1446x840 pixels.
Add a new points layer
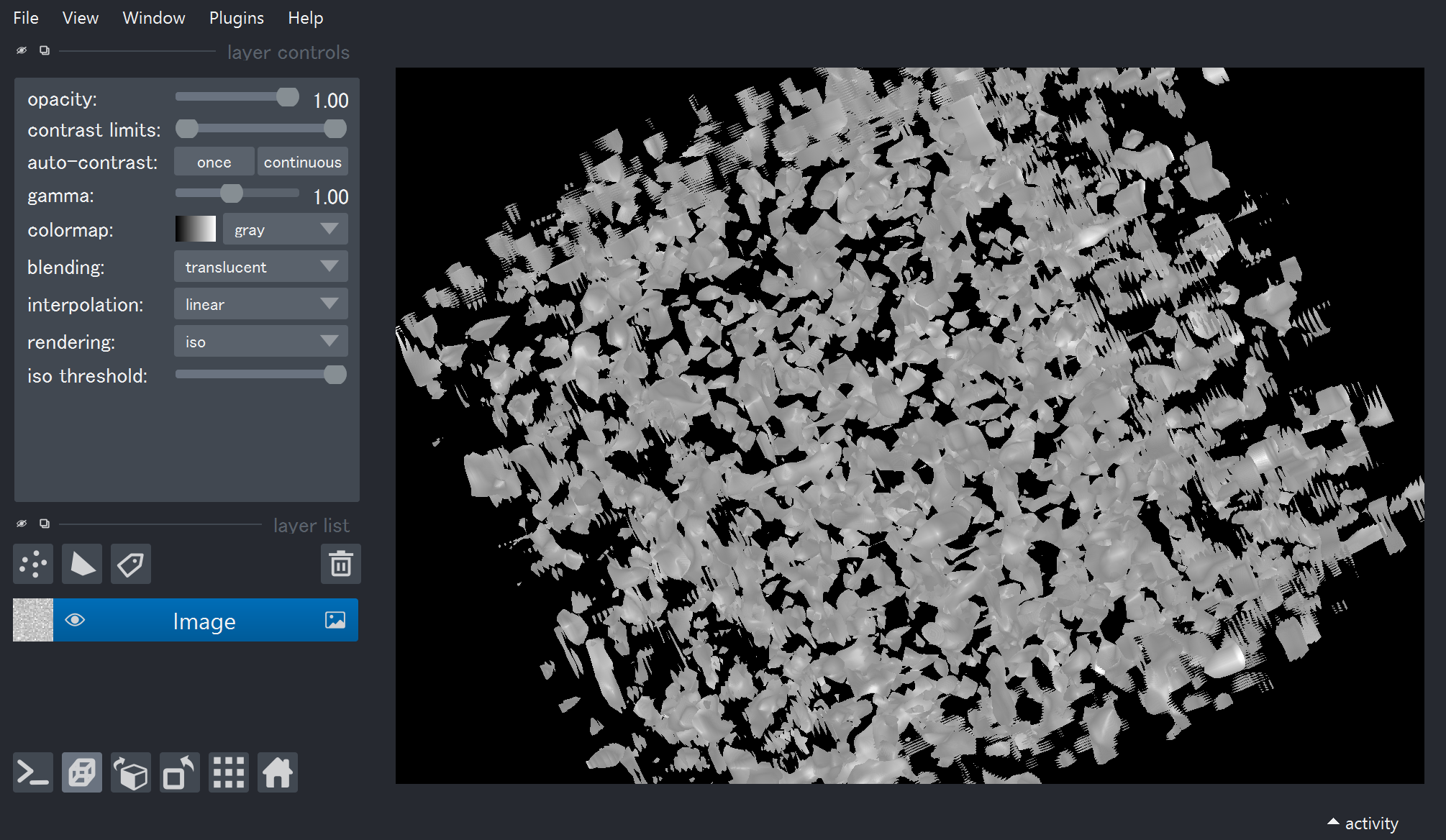tap(33, 565)
